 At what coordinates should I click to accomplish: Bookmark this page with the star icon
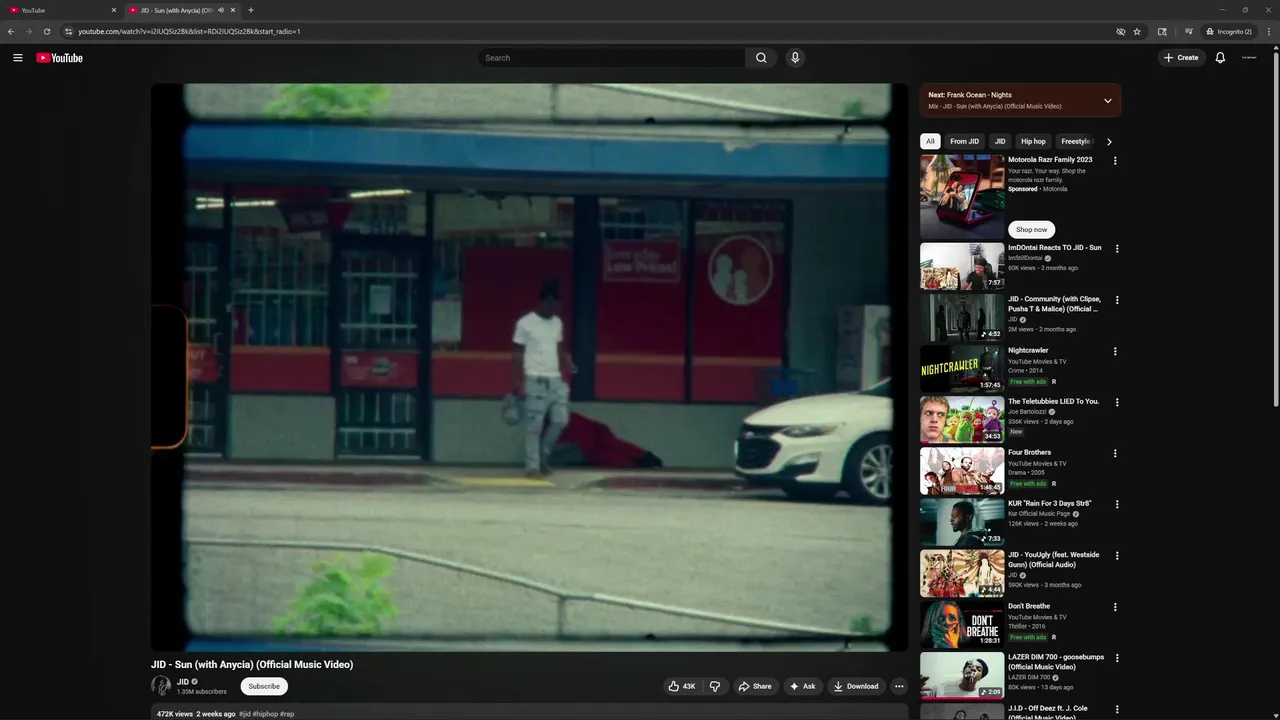pos(1137,31)
